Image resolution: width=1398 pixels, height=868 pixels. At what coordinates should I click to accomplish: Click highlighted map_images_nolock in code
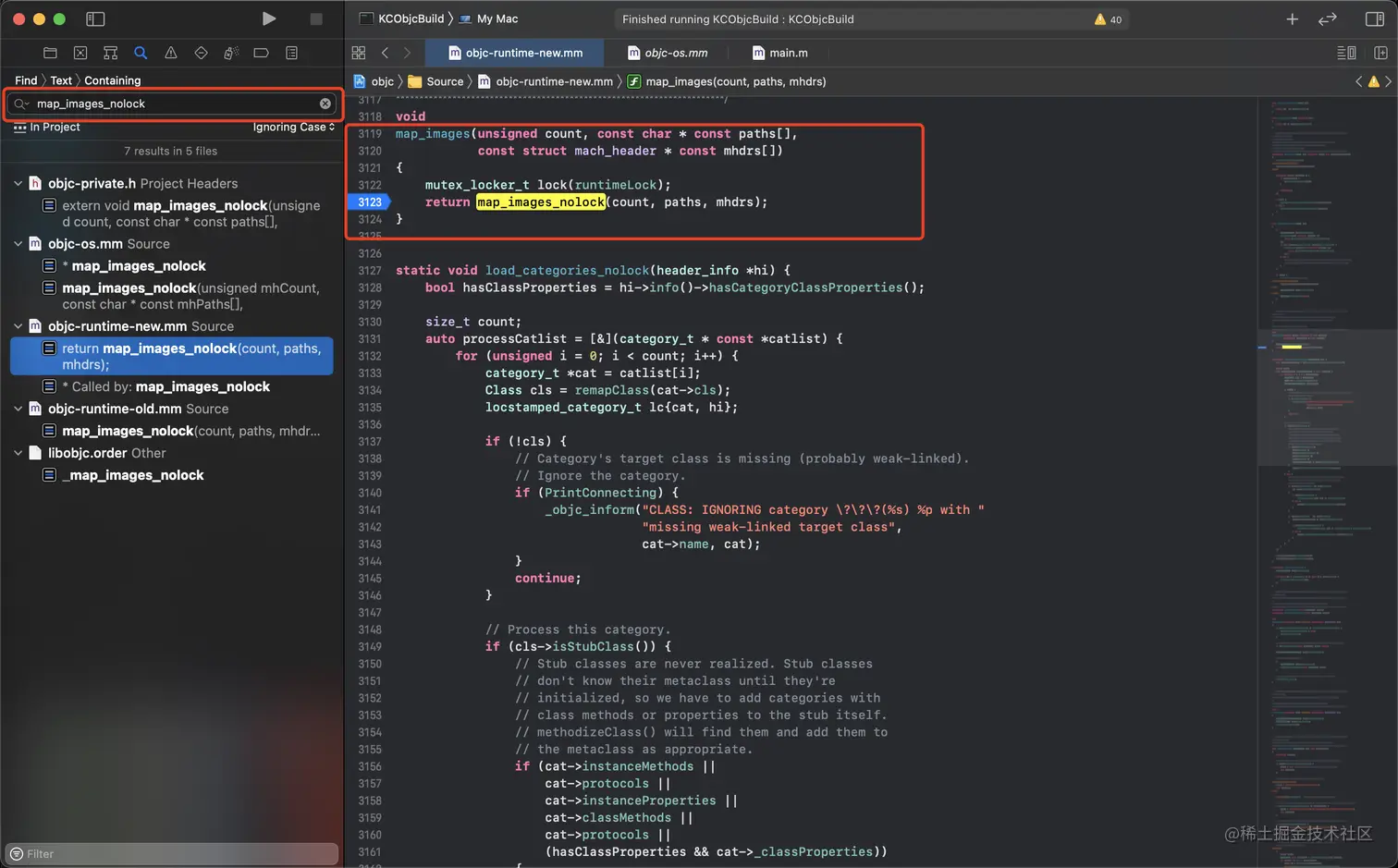point(541,202)
